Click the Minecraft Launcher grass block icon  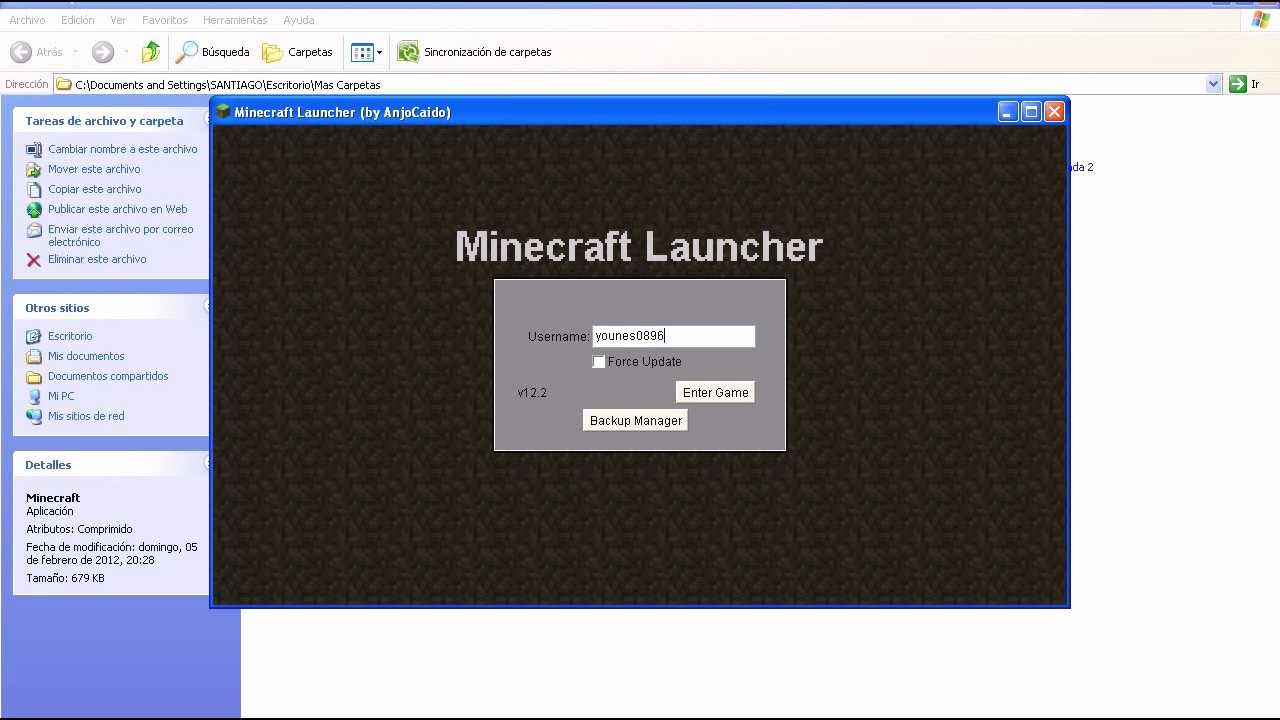tap(223, 111)
